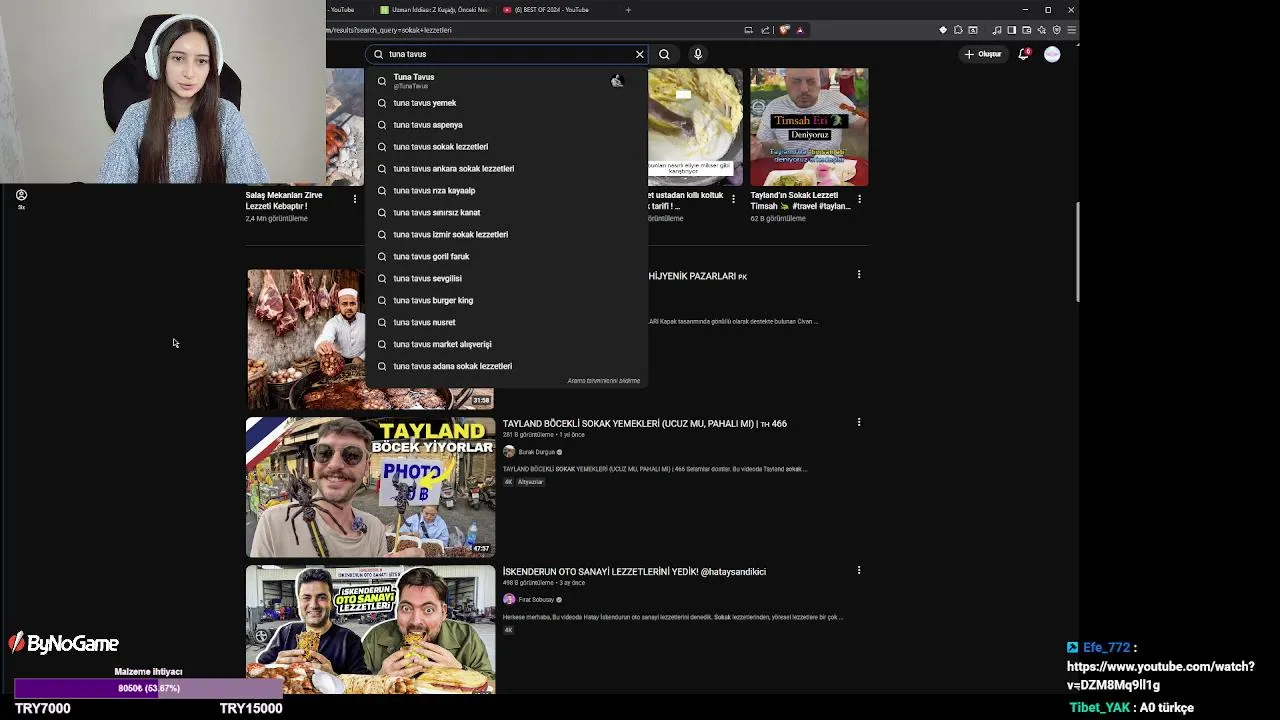
Task: Click the page vertical scrollbar thumb
Action: pyautogui.click(x=1077, y=252)
